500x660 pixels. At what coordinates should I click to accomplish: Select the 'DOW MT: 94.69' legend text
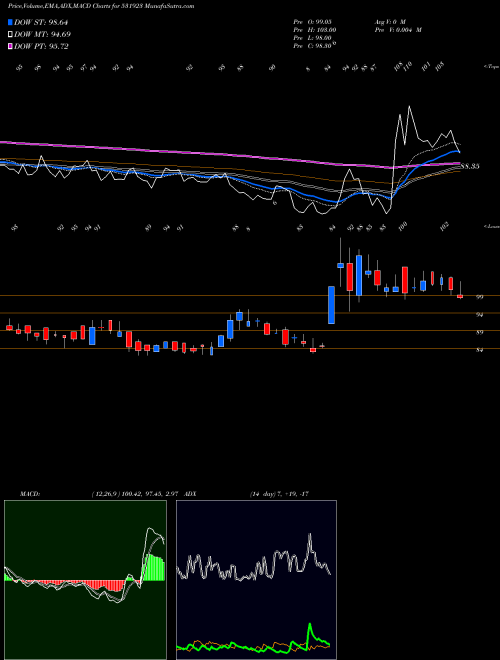click(x=42, y=35)
